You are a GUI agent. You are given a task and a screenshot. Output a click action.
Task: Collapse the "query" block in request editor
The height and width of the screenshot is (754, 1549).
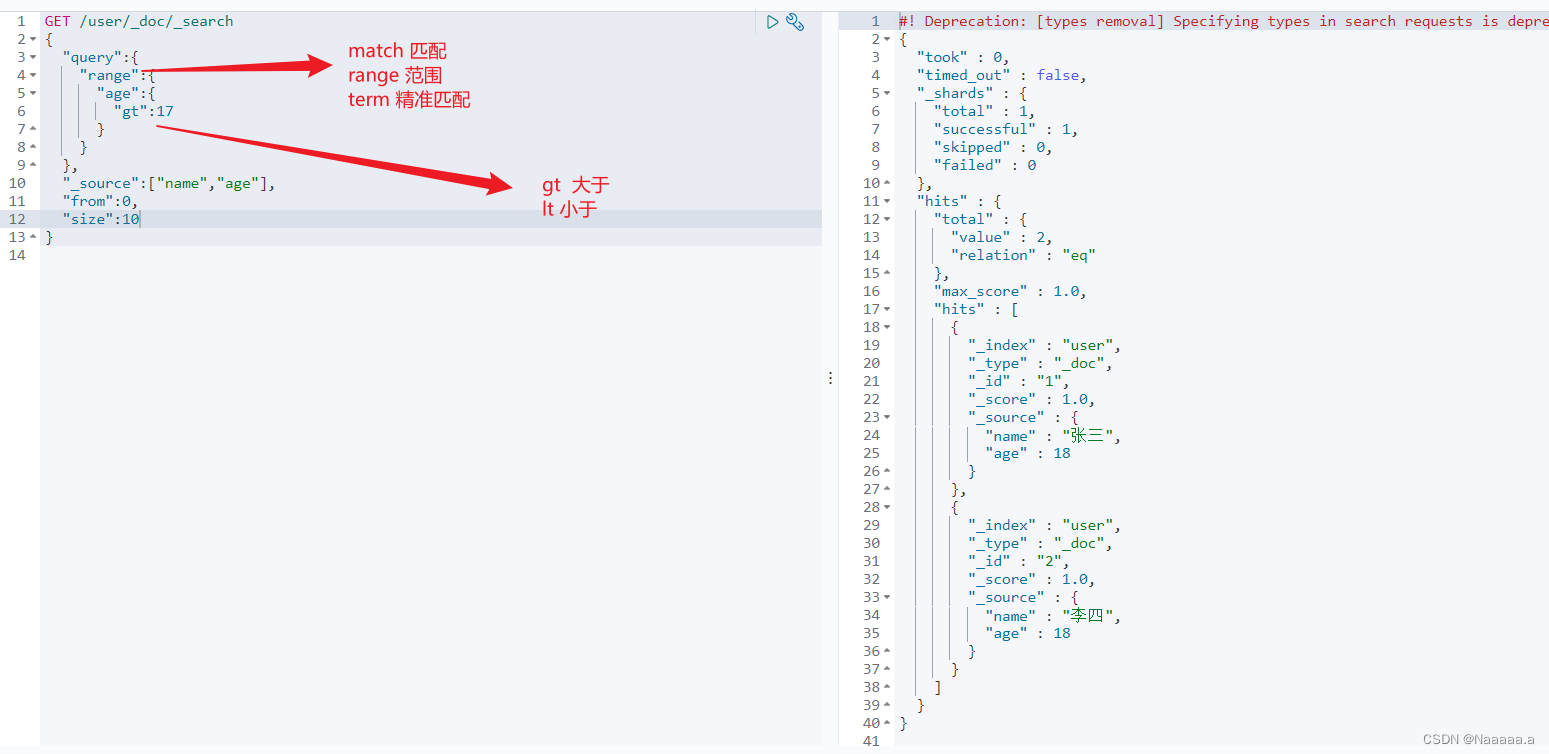[x=33, y=57]
